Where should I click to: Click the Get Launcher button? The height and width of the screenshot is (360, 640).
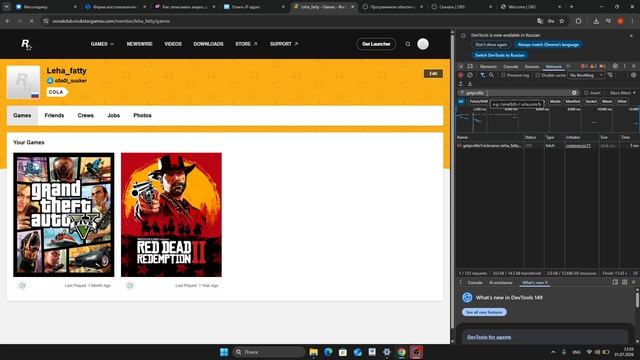376,44
